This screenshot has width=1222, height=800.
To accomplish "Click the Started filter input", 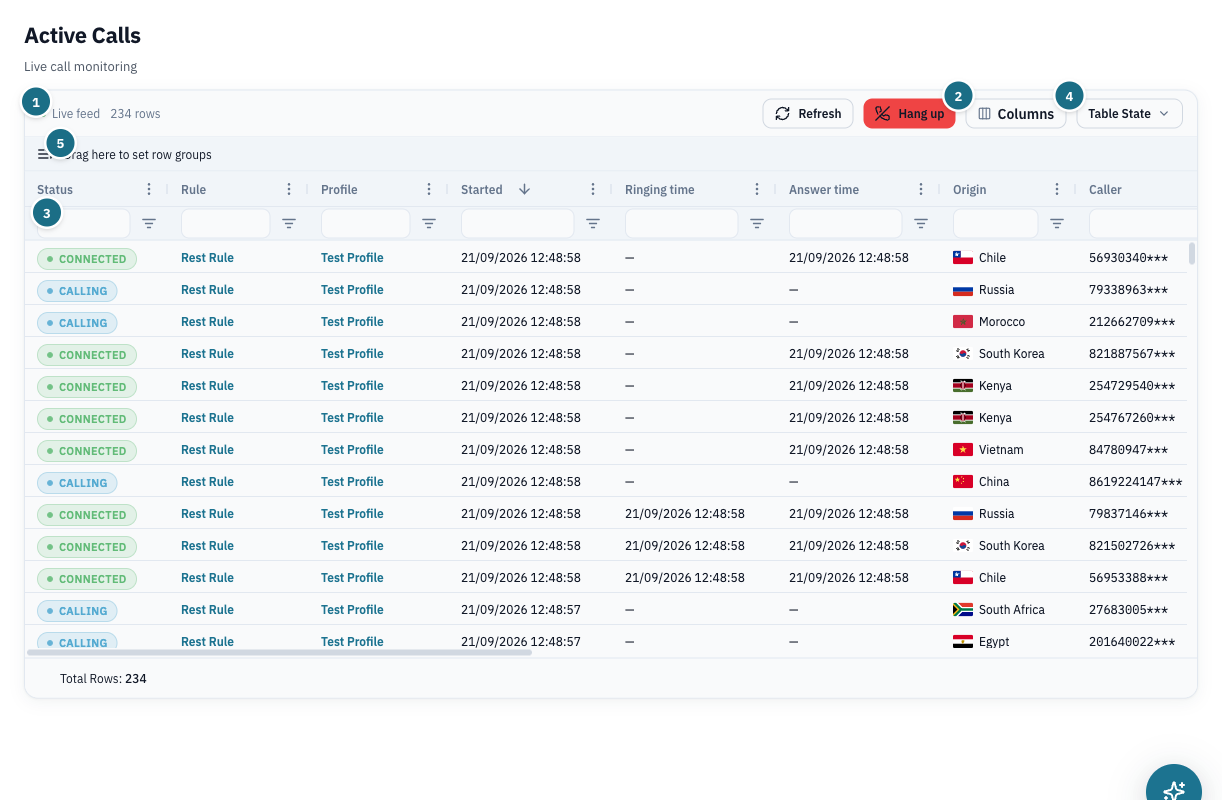I will (x=518, y=223).
